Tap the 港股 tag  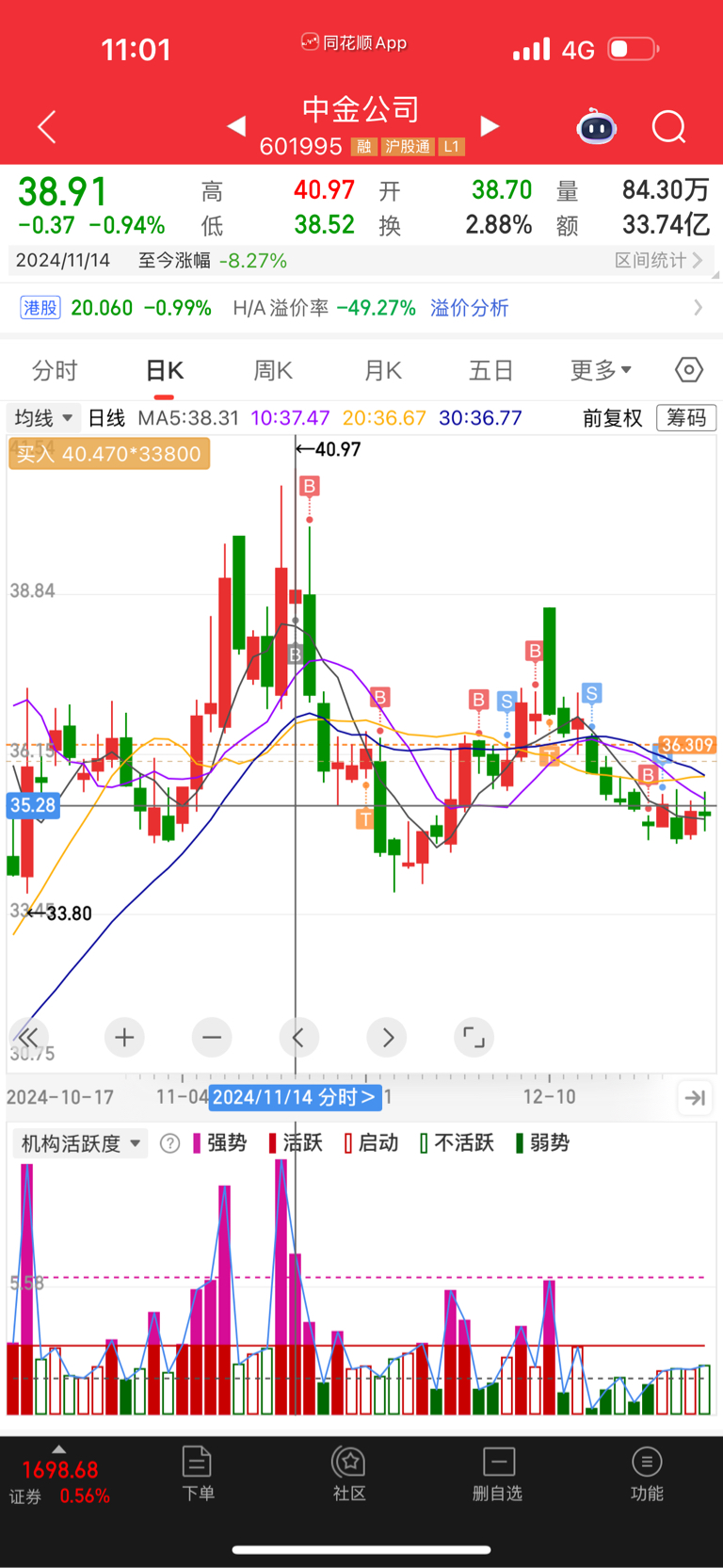point(40,308)
